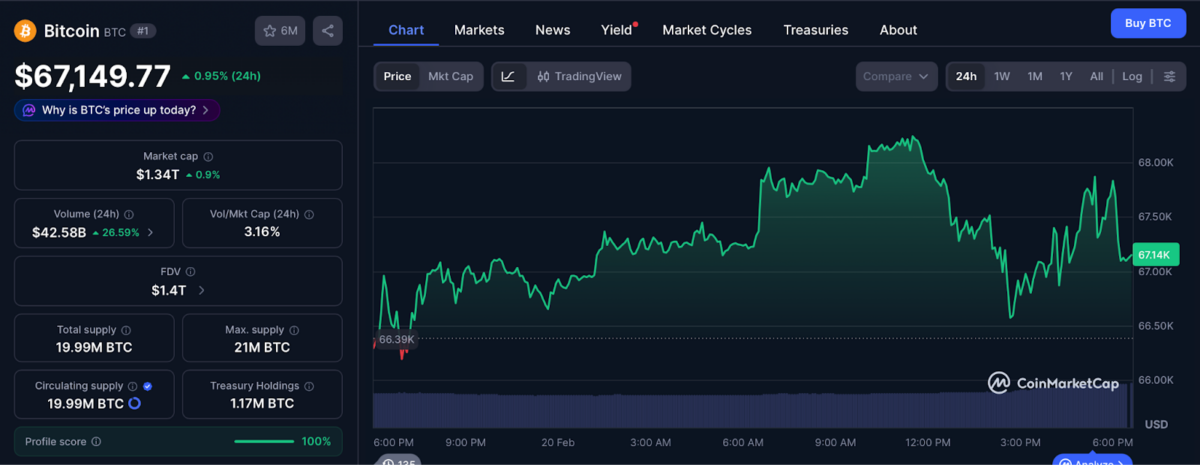The height and width of the screenshot is (465, 1200).
Task: Select the All time range
Action: [x=1097, y=76]
